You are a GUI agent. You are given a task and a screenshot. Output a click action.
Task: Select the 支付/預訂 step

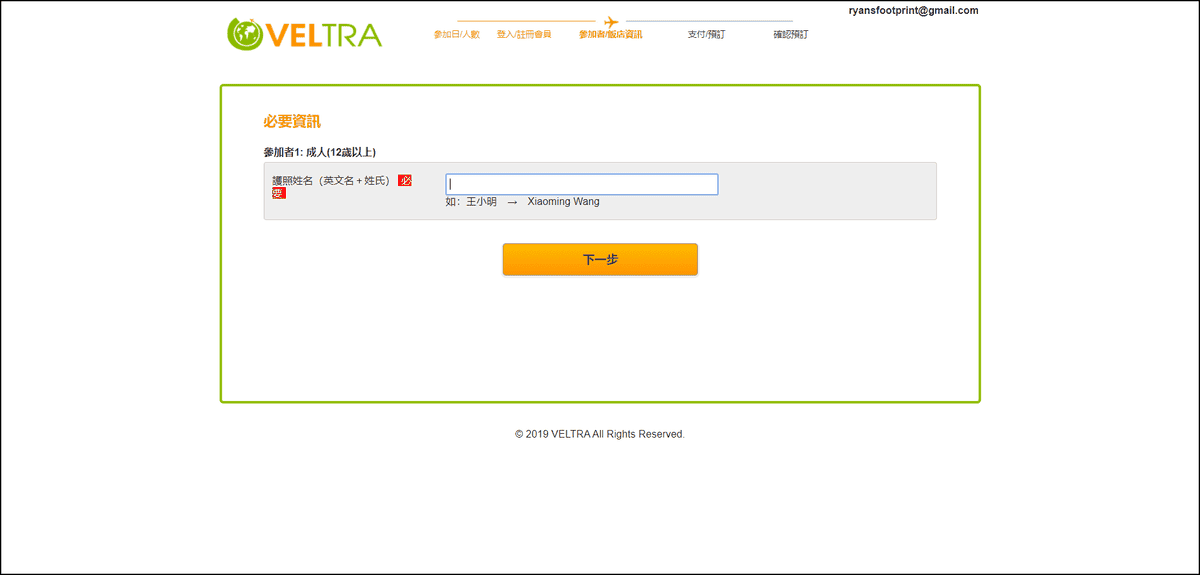706,34
